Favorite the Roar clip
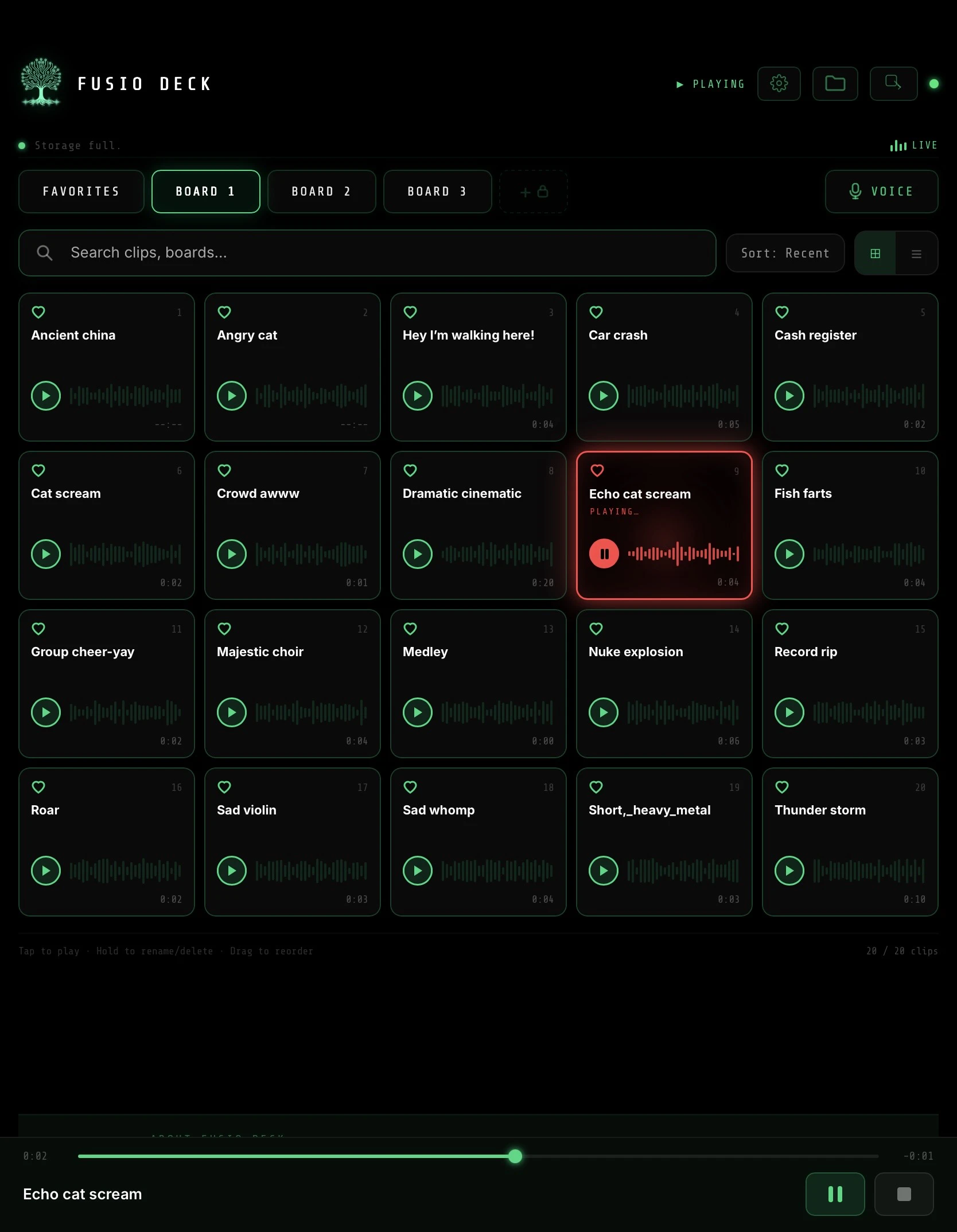The image size is (957, 1232). point(38,787)
